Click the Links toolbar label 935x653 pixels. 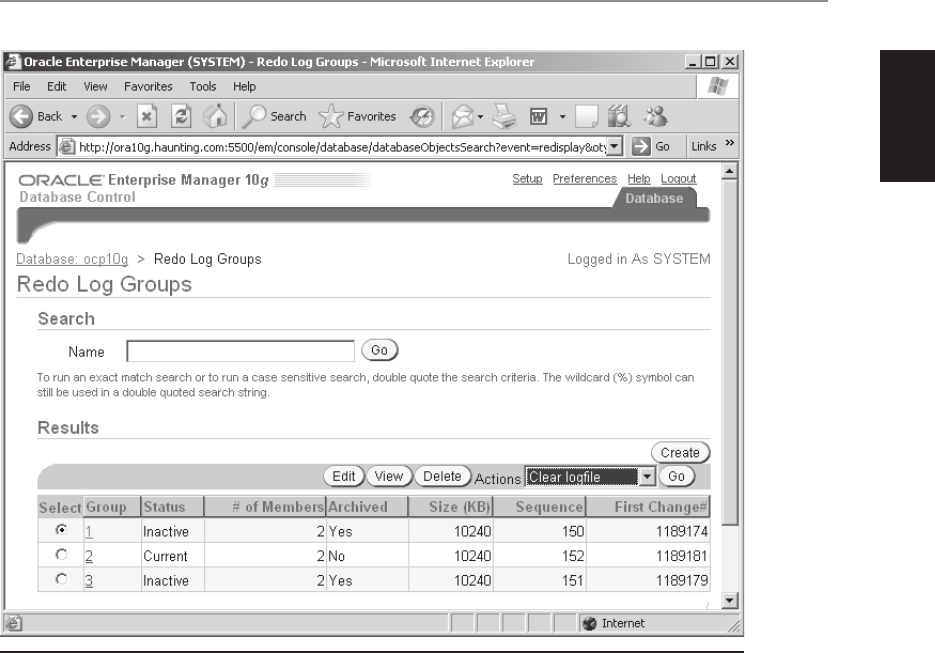tap(704, 147)
